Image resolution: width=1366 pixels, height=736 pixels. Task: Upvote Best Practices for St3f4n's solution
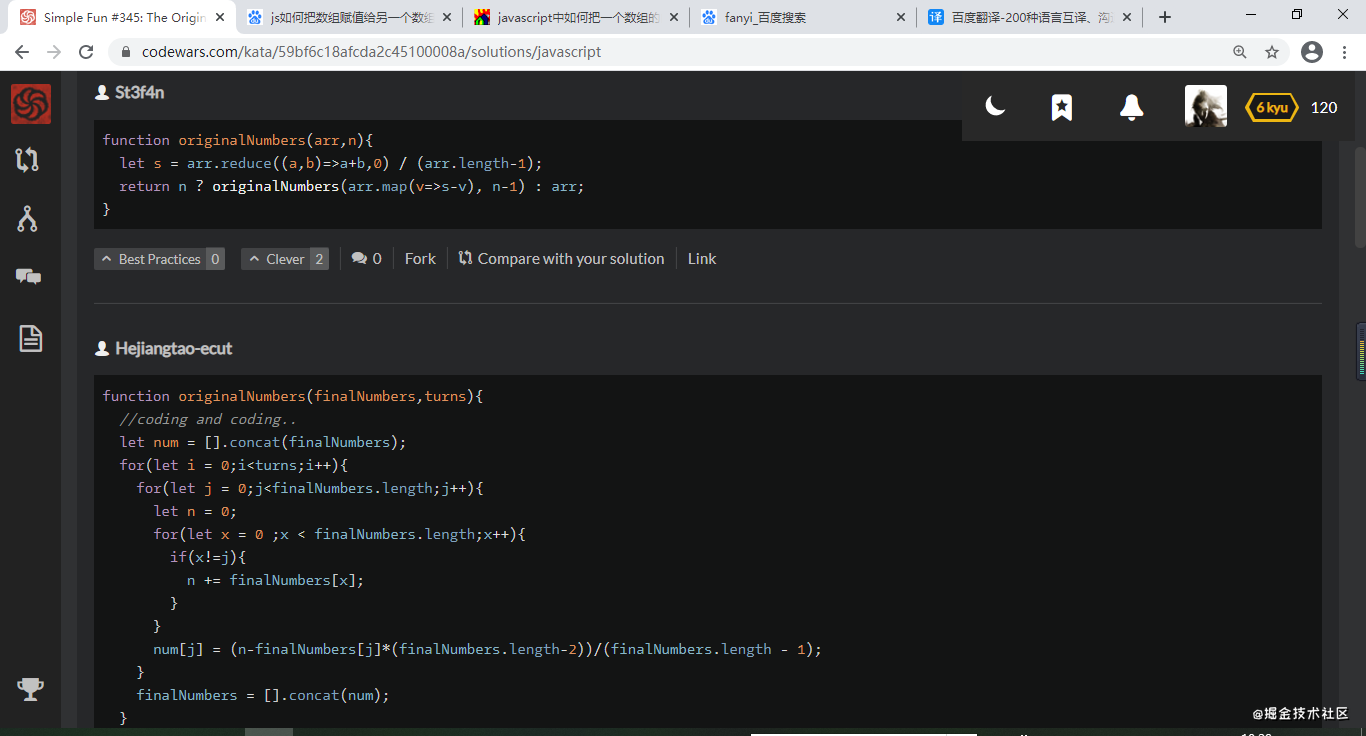[x=159, y=259]
